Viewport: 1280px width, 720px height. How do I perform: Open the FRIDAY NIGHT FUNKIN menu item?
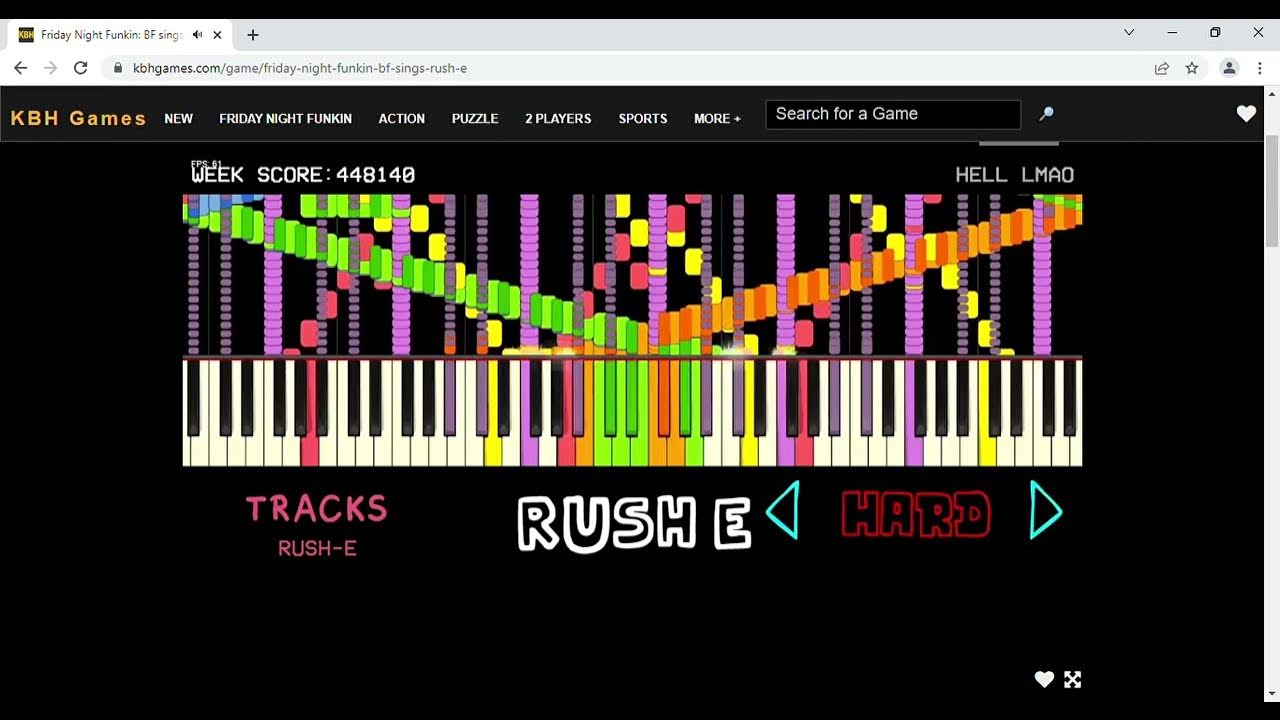click(286, 118)
